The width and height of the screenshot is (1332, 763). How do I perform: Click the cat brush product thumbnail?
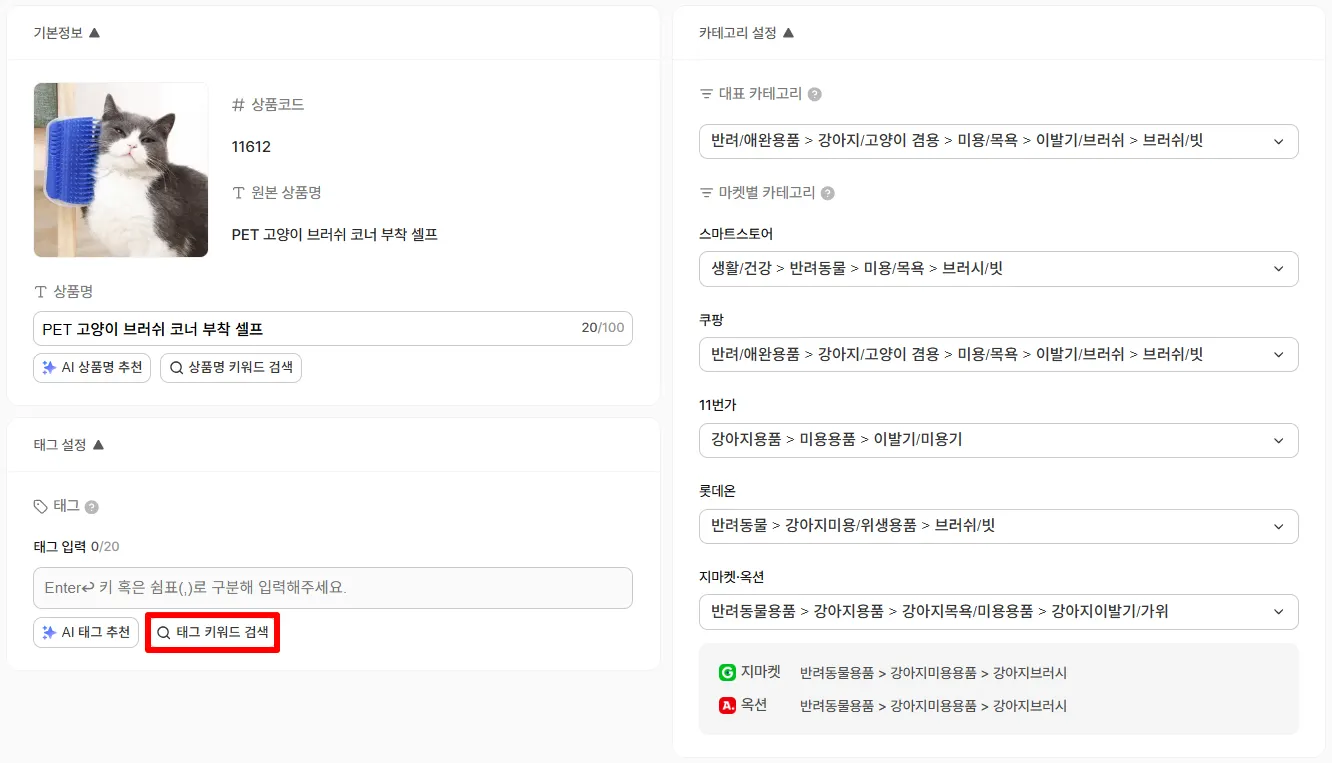pos(121,170)
